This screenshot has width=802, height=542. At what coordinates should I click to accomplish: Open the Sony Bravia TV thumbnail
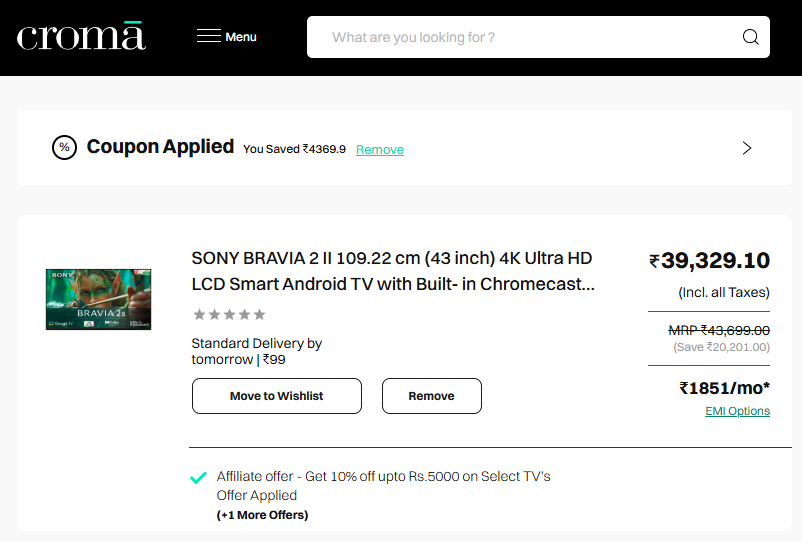tap(98, 299)
